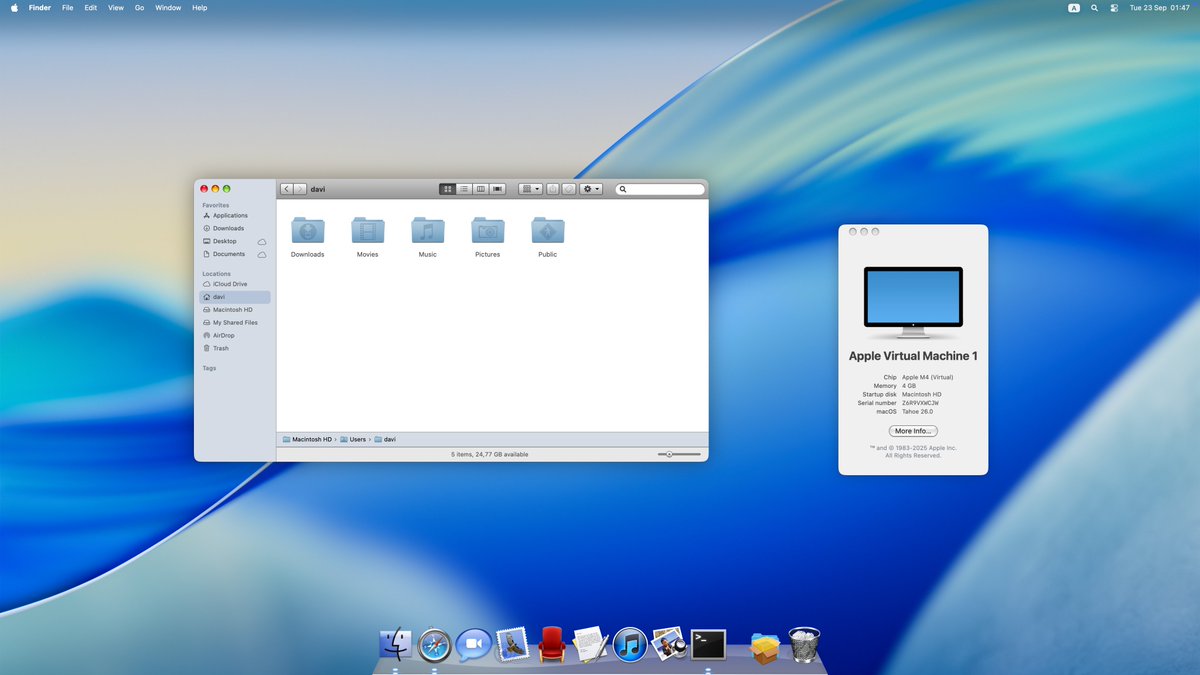Open the Edit menu

pyautogui.click(x=91, y=7)
